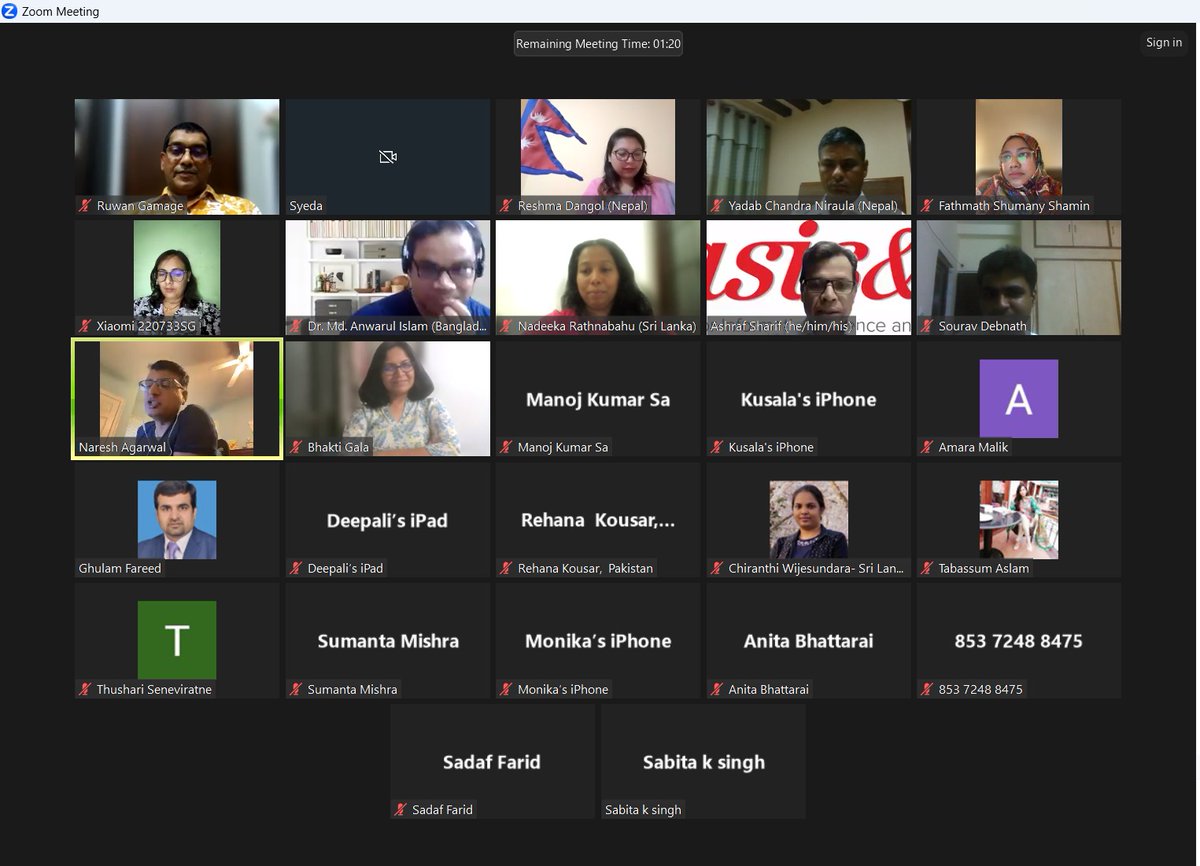This screenshot has width=1200, height=866.
Task: Click muted mic icon beside Sourav Debnath
Action: 928,326
